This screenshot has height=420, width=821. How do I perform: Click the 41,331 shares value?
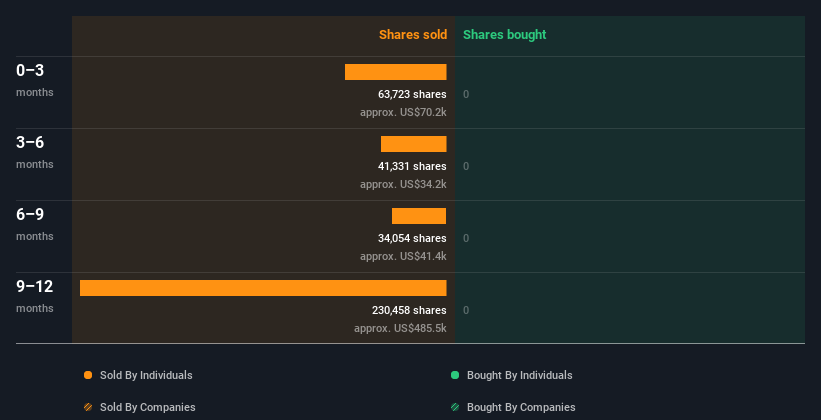412,167
